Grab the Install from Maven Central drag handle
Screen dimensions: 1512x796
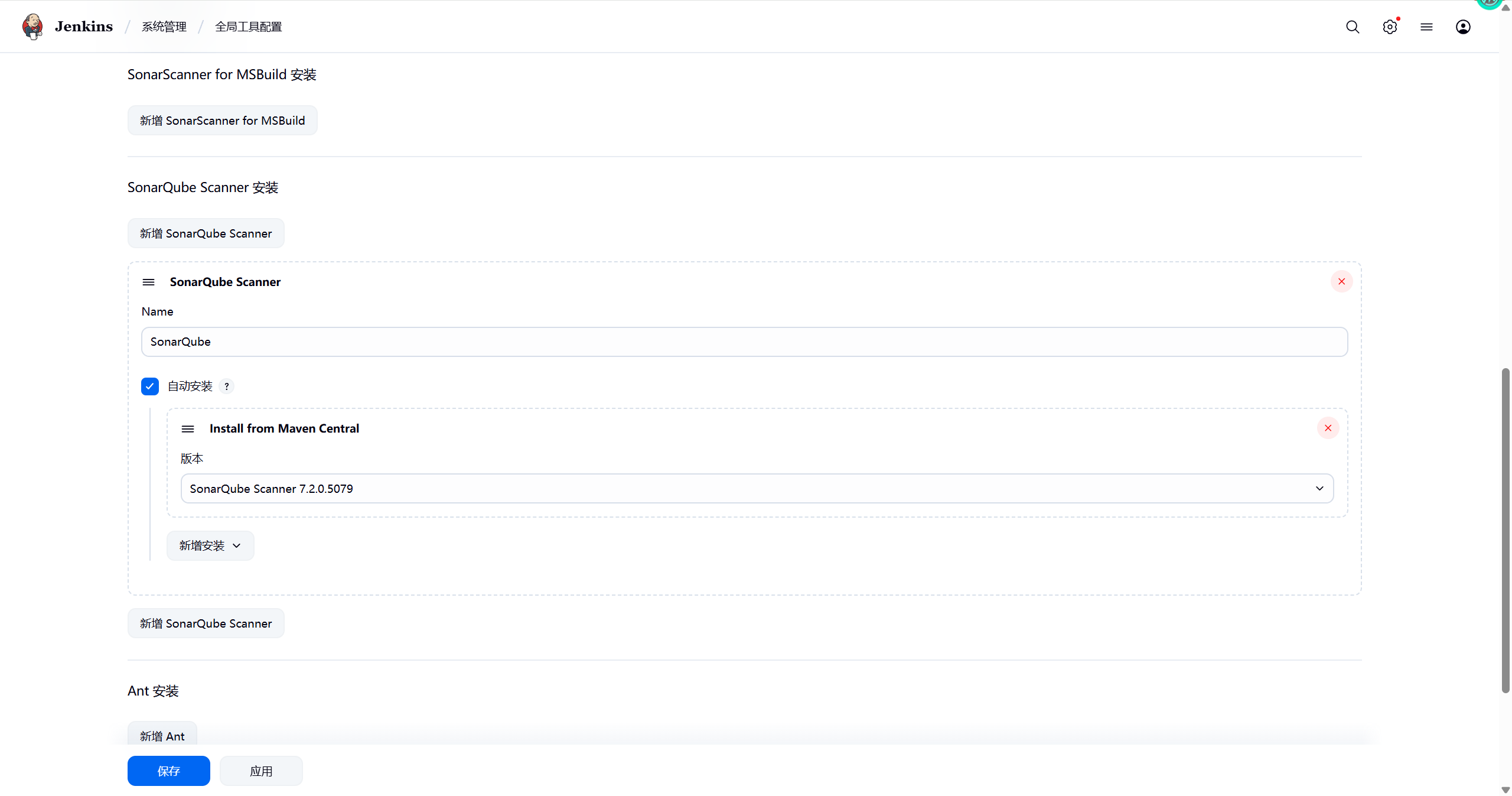[188, 428]
